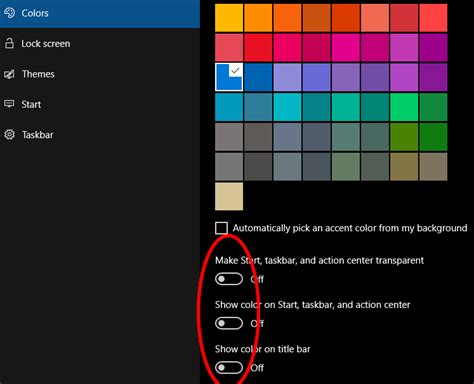The image size is (474, 384).
Task: Pick the darker blue swatch beside selected blue
Action: tap(258, 77)
